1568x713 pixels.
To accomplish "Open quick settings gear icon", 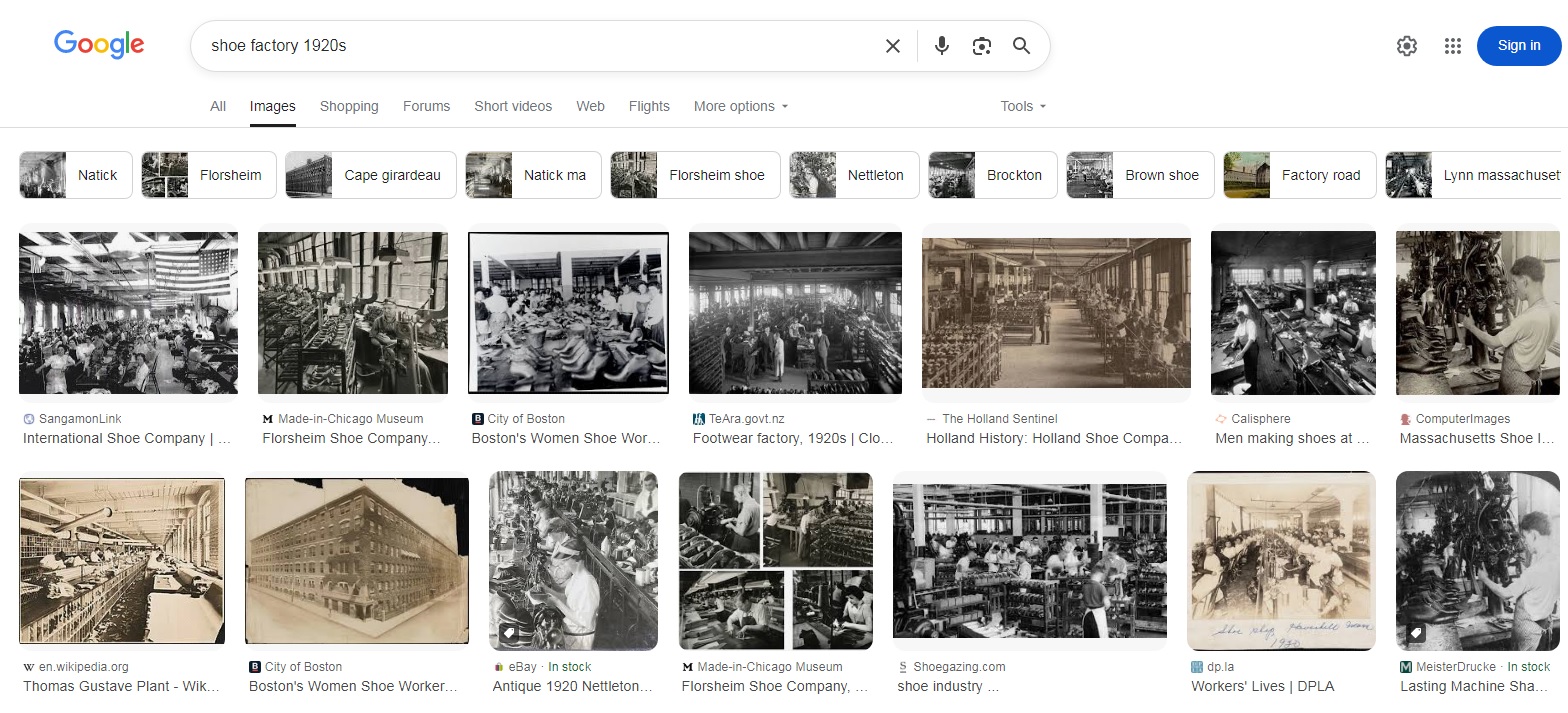I will point(1407,46).
